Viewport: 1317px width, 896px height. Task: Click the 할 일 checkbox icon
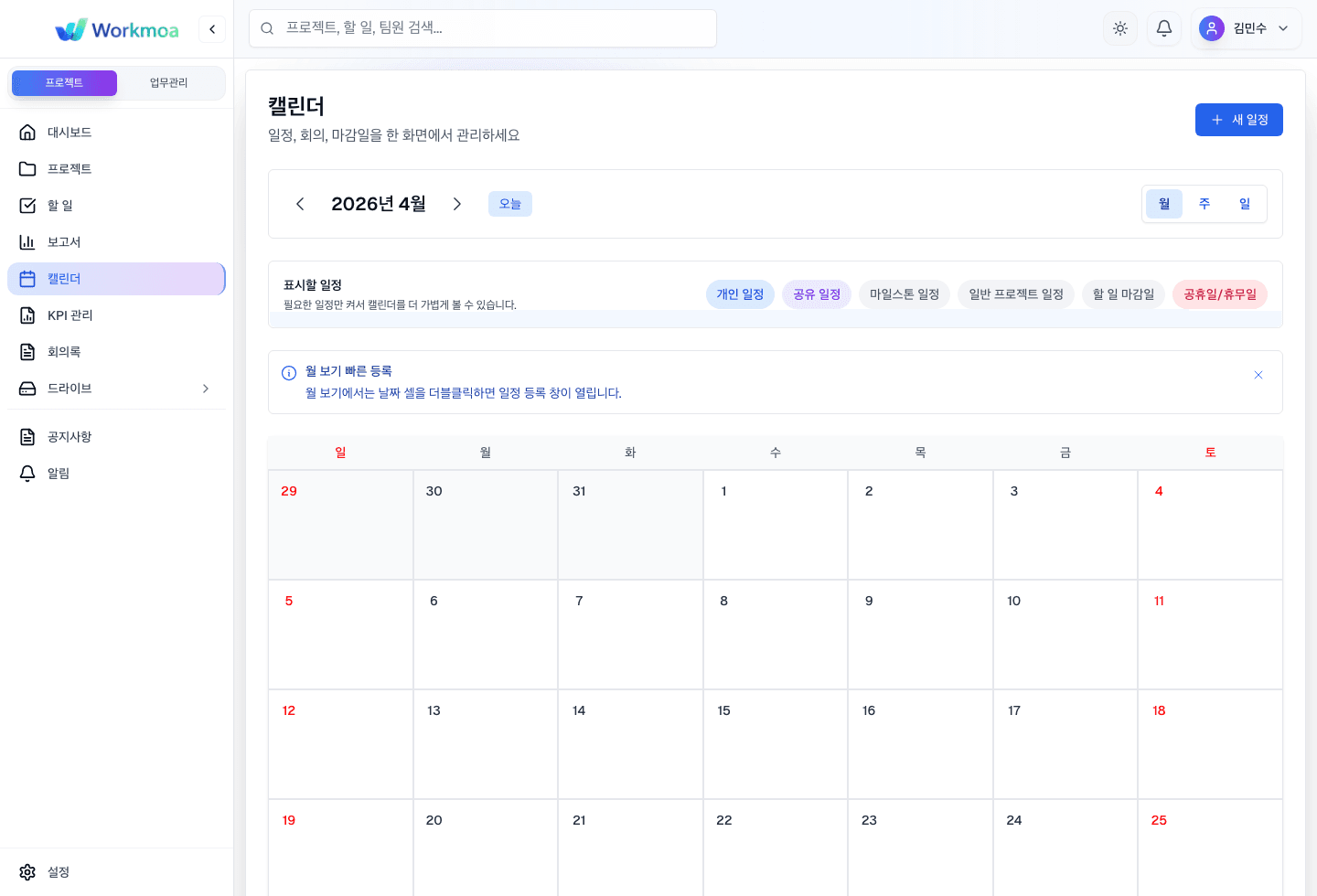[x=27, y=206]
